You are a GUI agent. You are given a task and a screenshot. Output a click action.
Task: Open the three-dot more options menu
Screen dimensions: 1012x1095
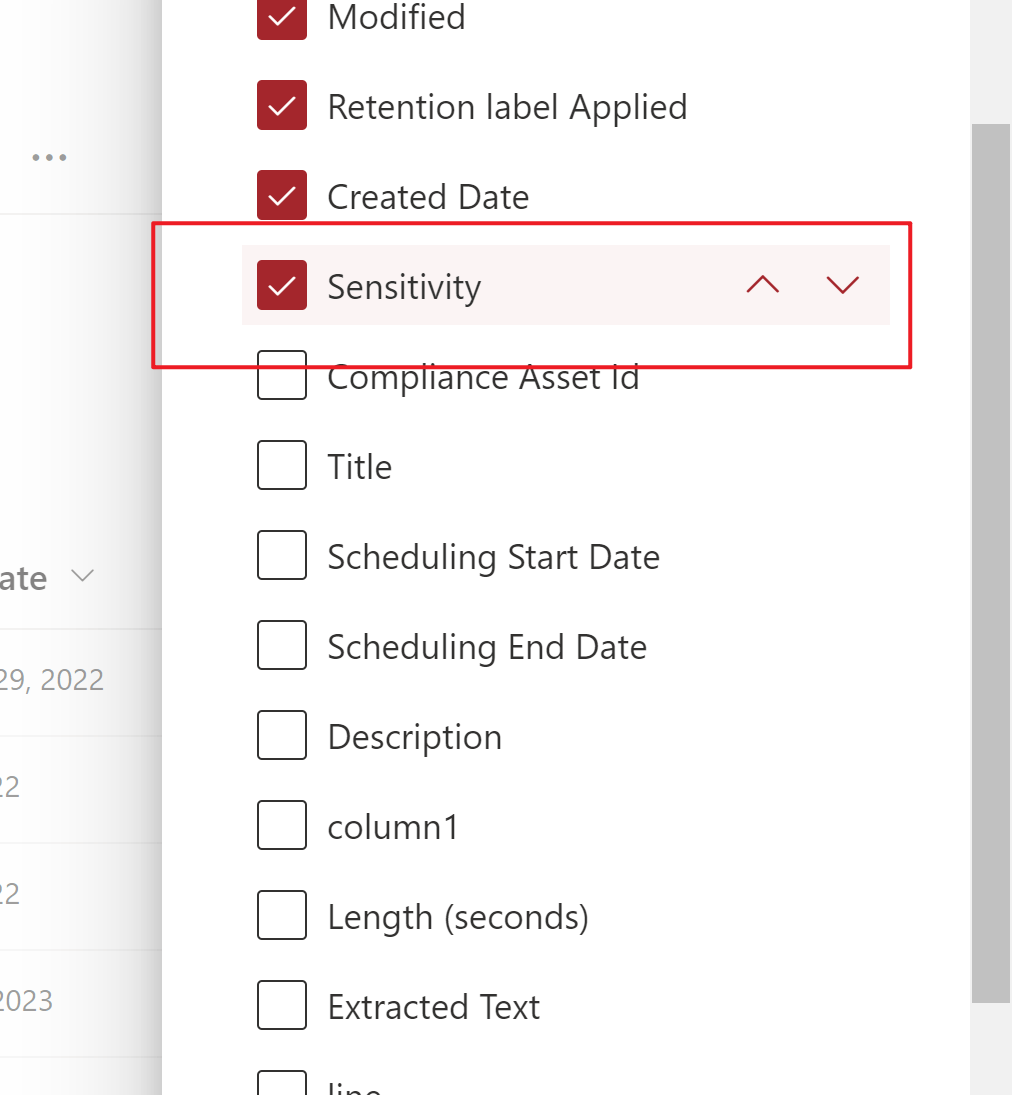(x=50, y=158)
